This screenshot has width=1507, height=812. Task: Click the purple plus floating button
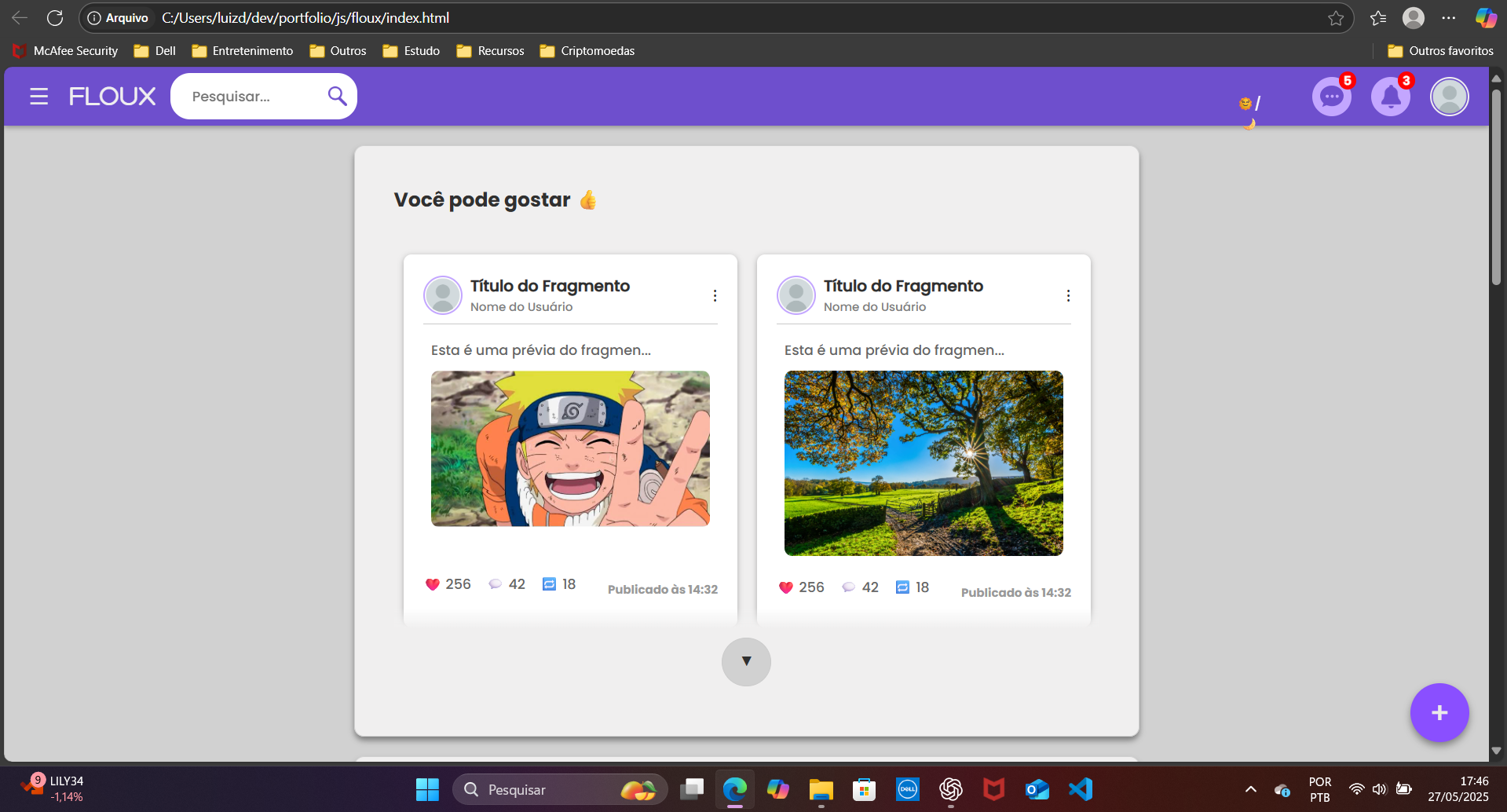(1439, 712)
